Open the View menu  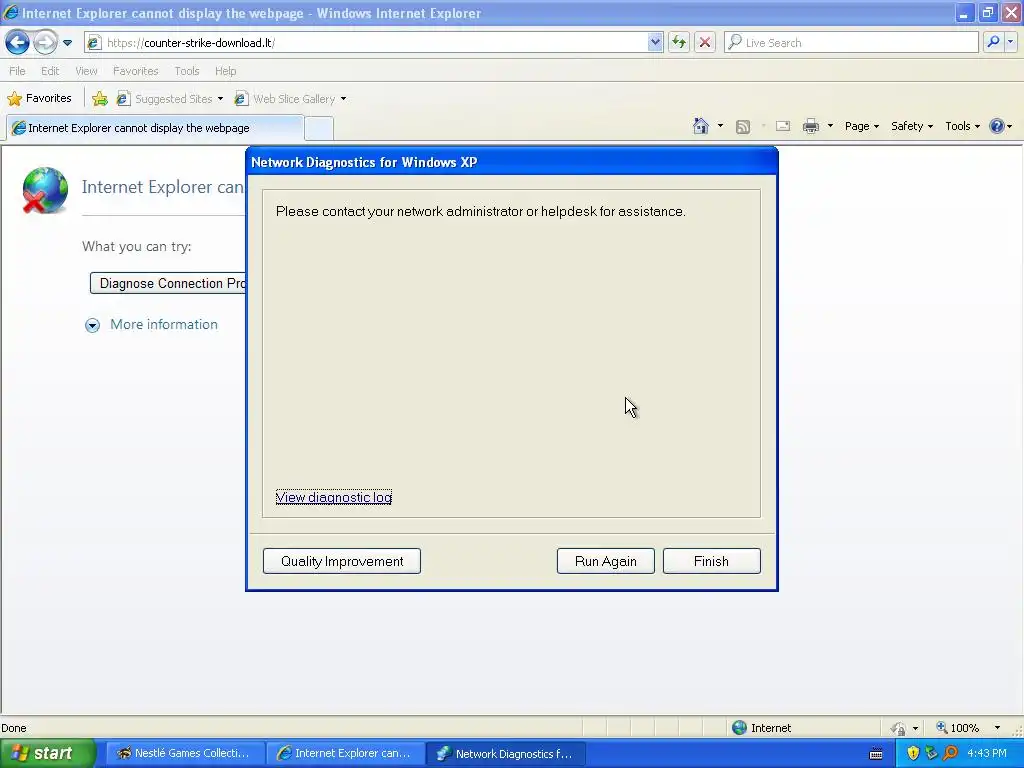[x=86, y=71]
